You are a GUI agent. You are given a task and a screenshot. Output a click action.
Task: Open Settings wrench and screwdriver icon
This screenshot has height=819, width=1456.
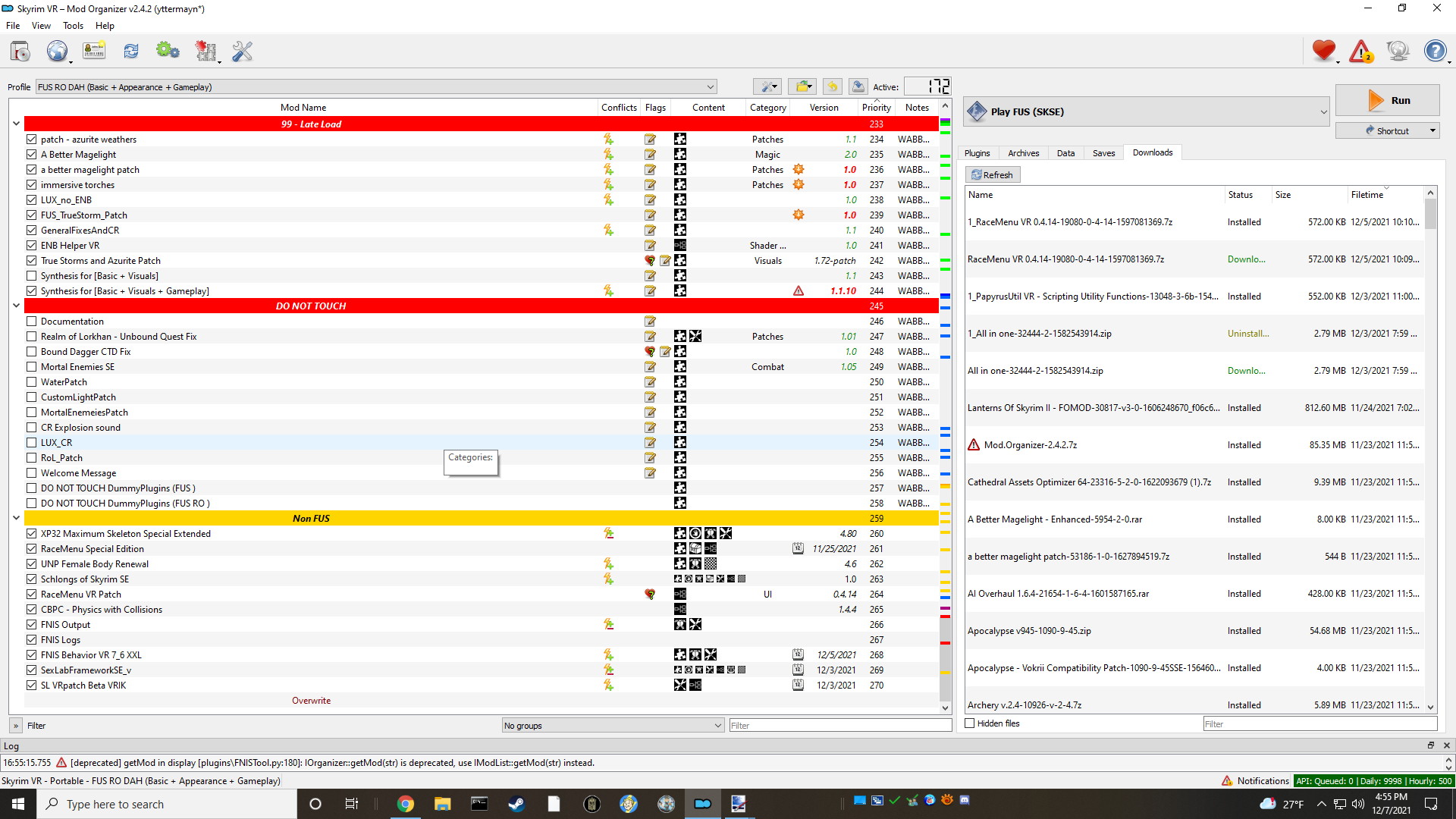242,52
